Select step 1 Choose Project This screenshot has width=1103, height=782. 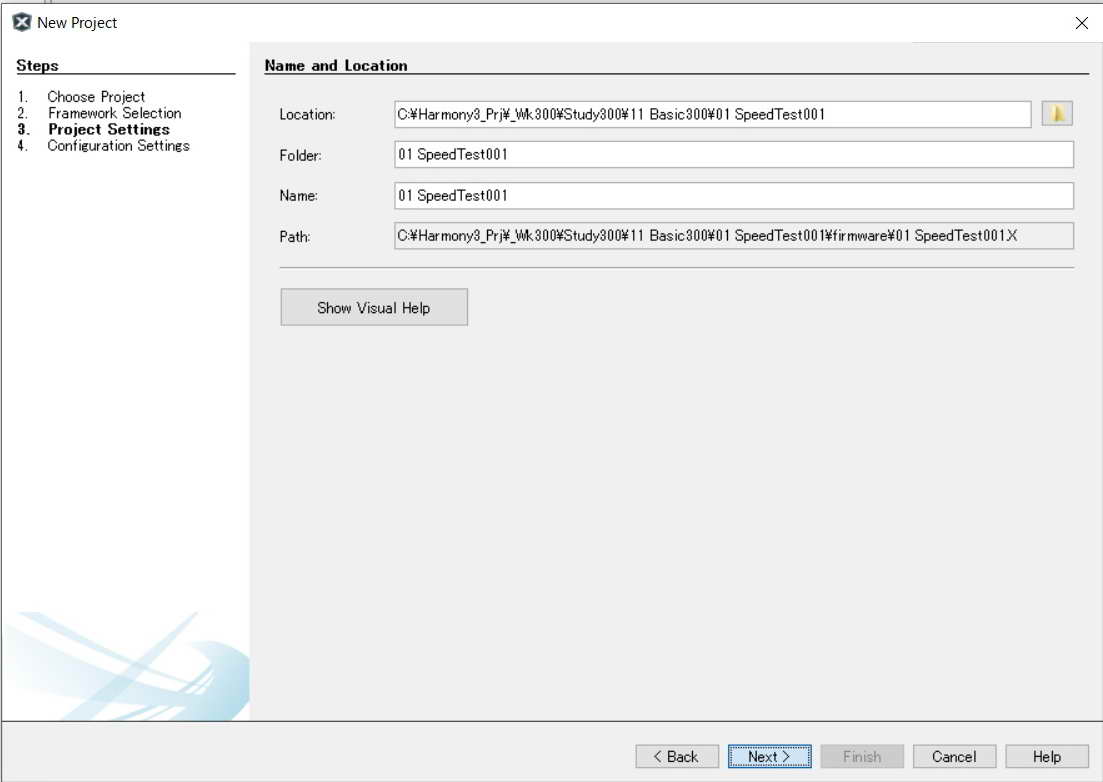coord(96,97)
